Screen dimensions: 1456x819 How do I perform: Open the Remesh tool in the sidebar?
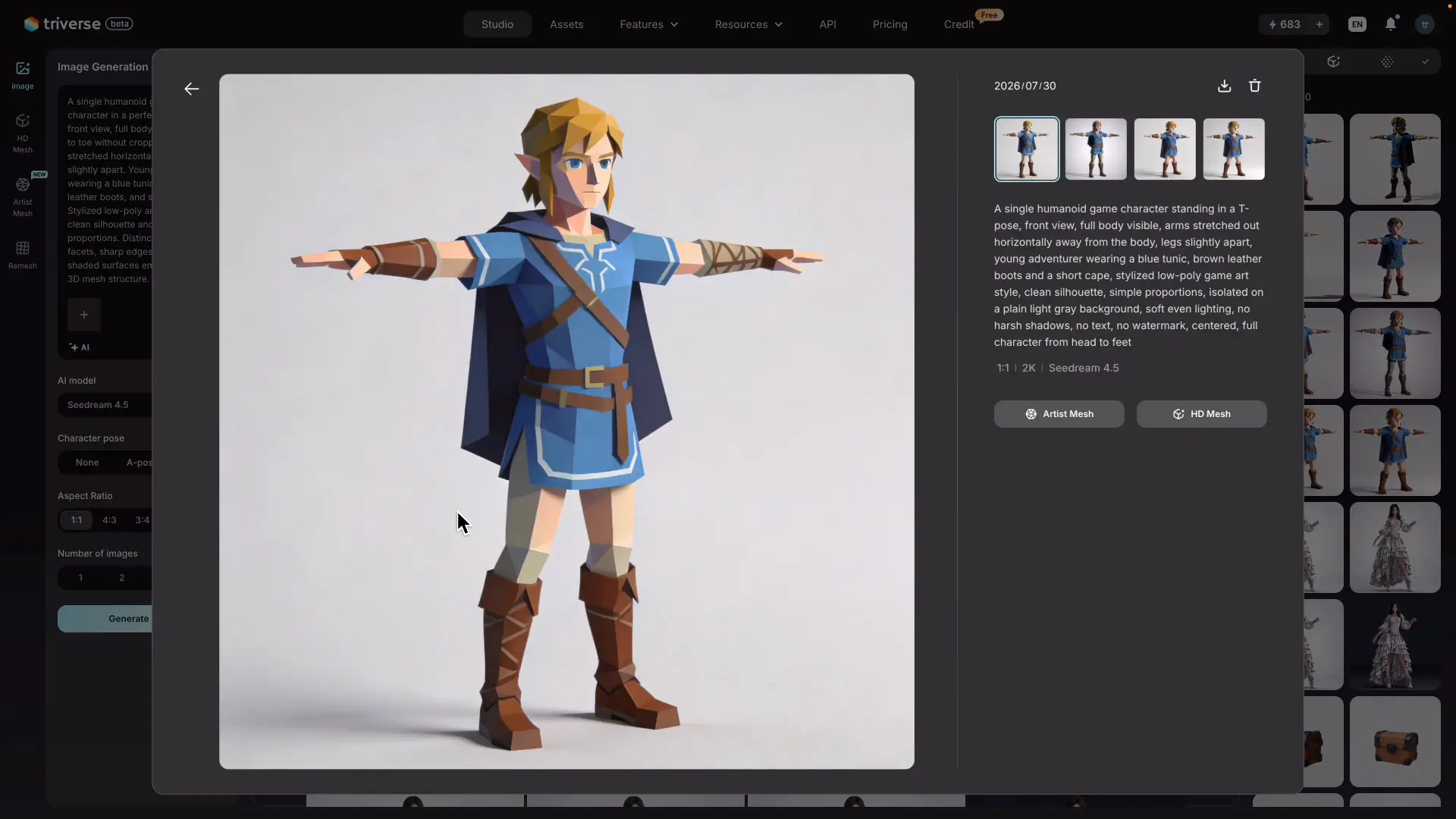point(23,255)
